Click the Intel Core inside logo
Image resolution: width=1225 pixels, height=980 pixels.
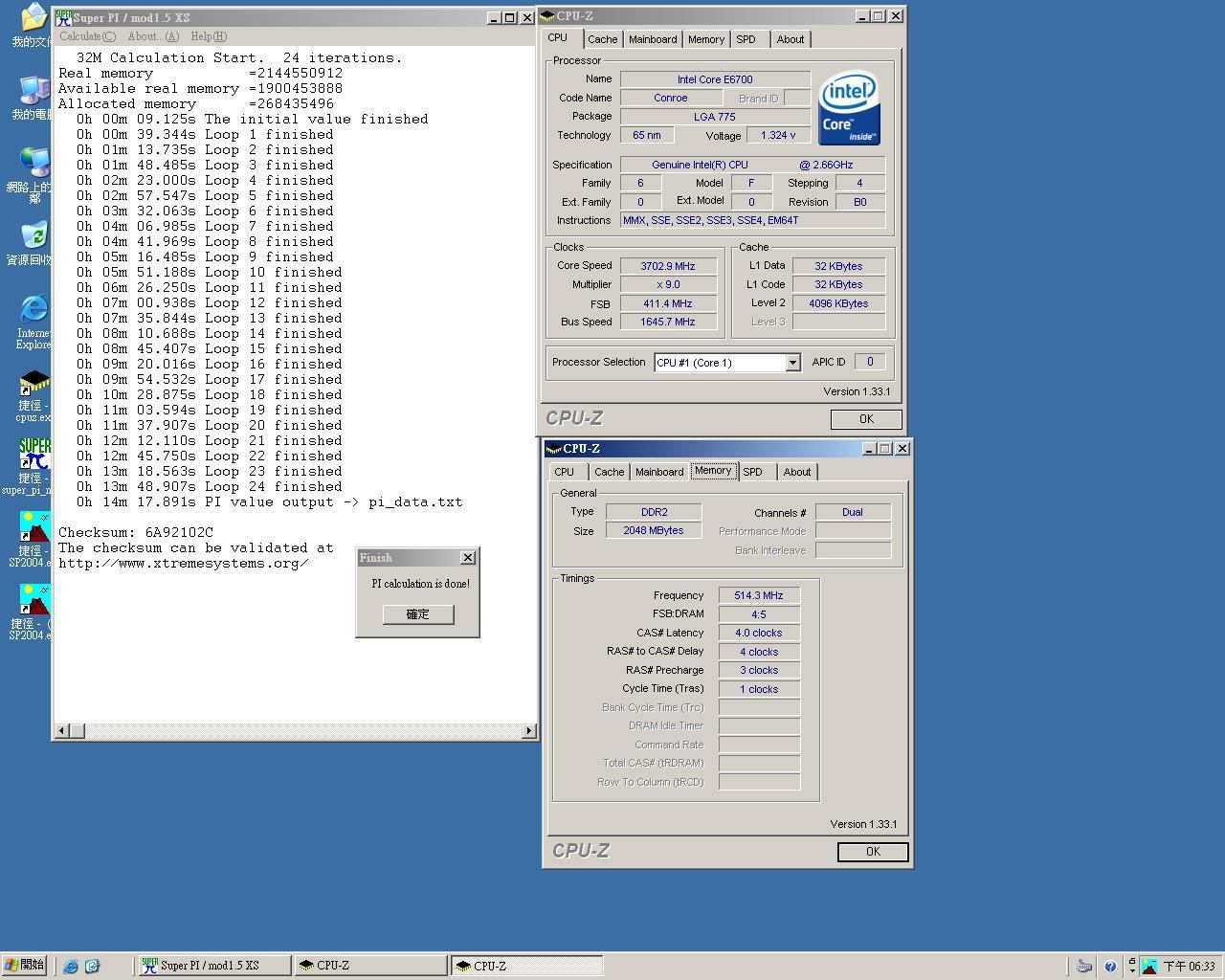(x=849, y=107)
